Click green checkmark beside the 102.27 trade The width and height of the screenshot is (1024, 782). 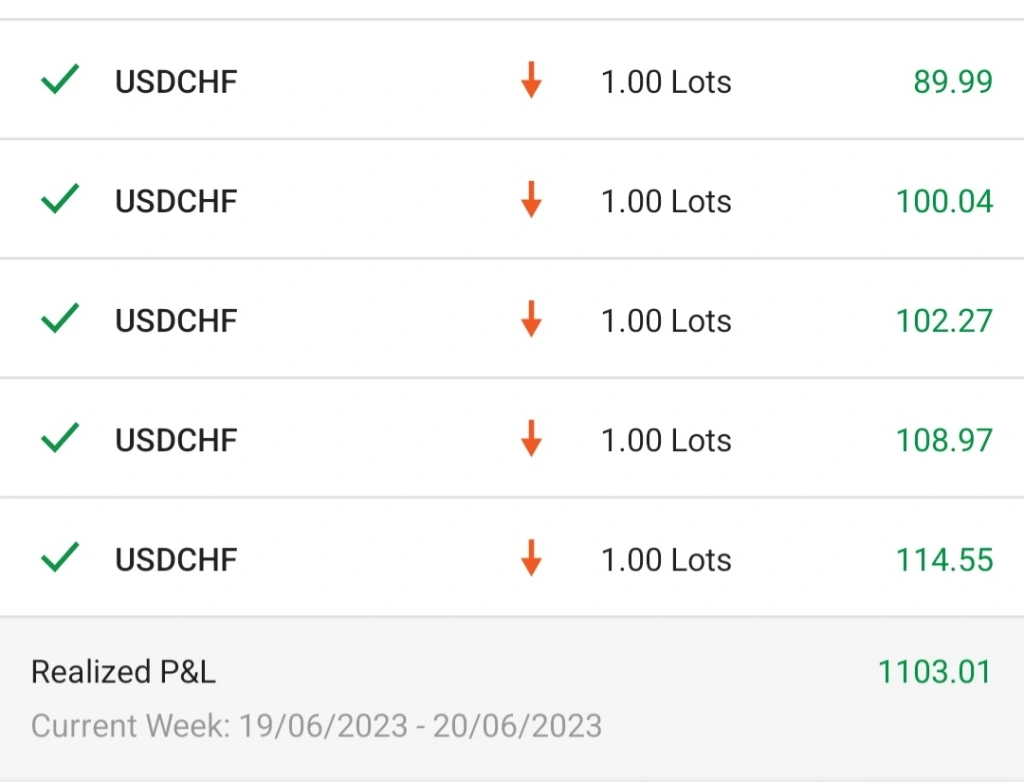click(x=60, y=319)
